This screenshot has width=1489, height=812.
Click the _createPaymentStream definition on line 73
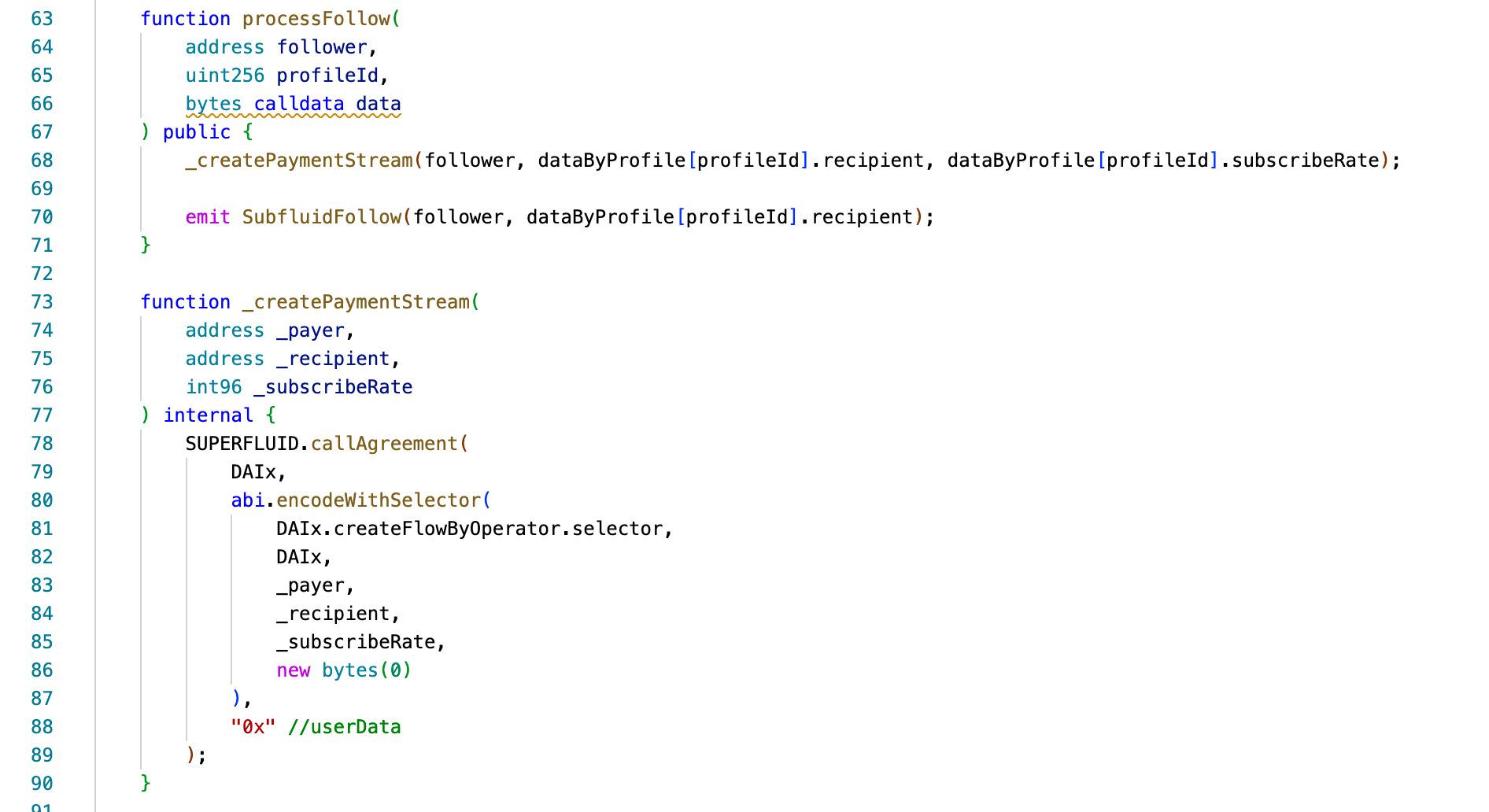coord(356,302)
